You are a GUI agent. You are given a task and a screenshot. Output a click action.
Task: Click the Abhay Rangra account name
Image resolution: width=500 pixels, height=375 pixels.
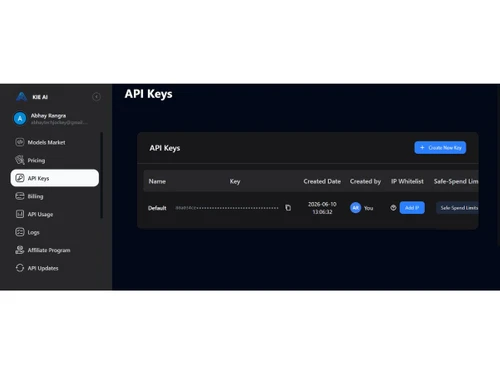(48, 115)
